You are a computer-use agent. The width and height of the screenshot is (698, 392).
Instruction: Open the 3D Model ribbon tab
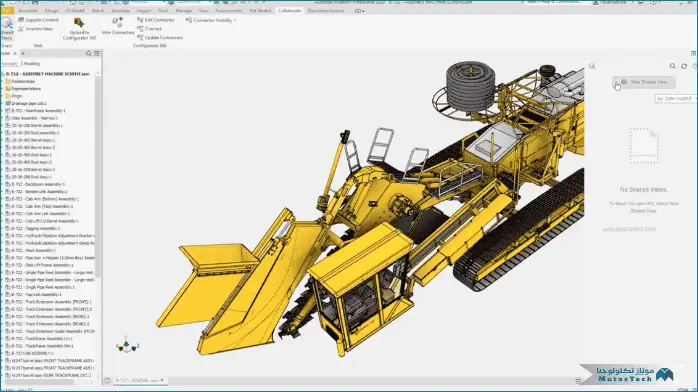(74, 10)
